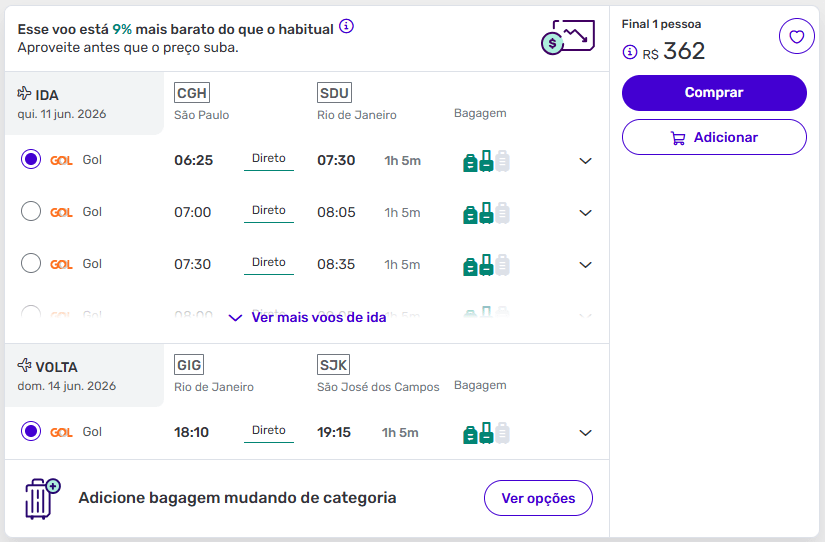The image size is (825, 542).
Task: Click baggage icons for 18:10 return flight
Action: coord(486,432)
